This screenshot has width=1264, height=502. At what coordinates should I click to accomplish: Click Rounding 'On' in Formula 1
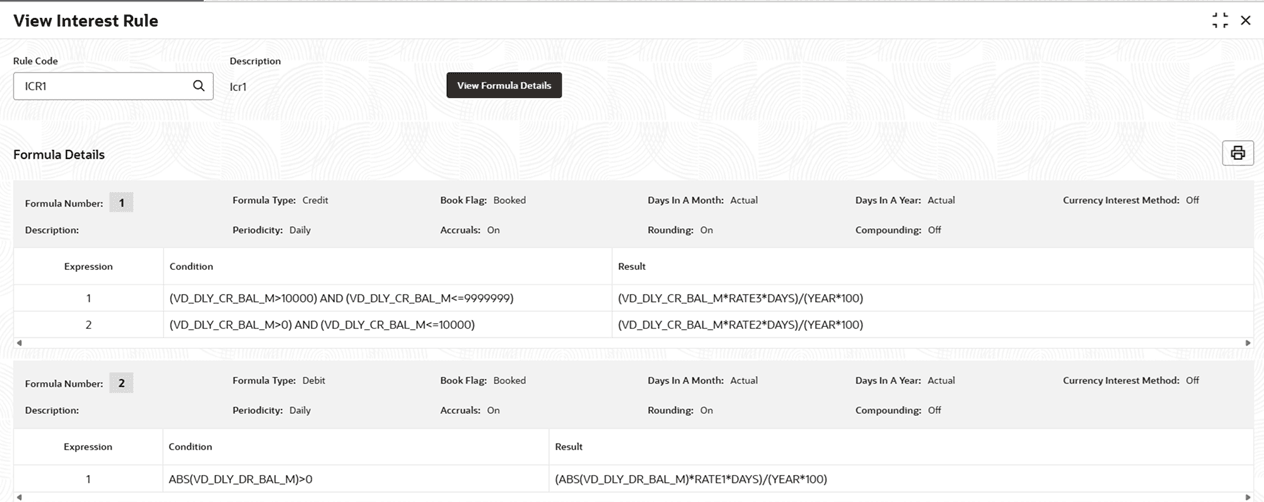706,230
